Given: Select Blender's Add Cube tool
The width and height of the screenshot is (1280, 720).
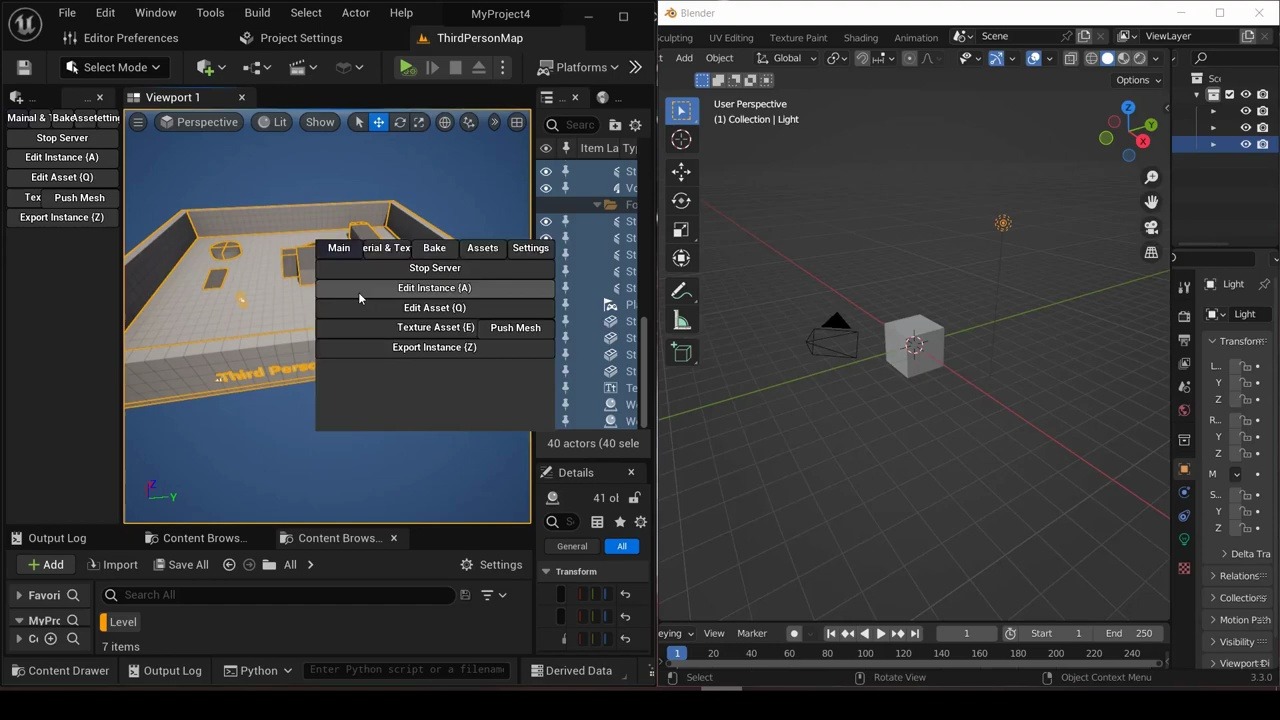Looking at the screenshot, I should (x=681, y=353).
